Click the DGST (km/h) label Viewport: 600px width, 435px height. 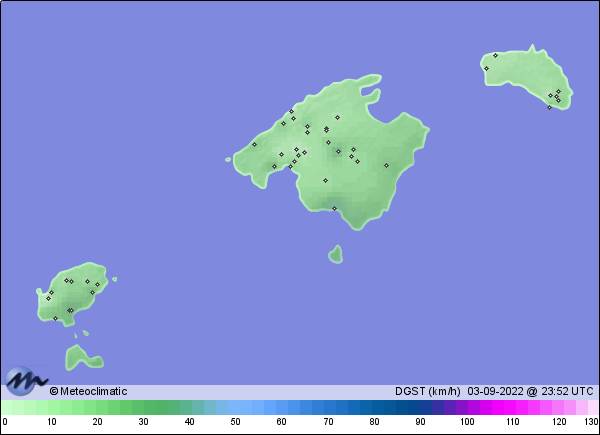[x=427, y=391]
